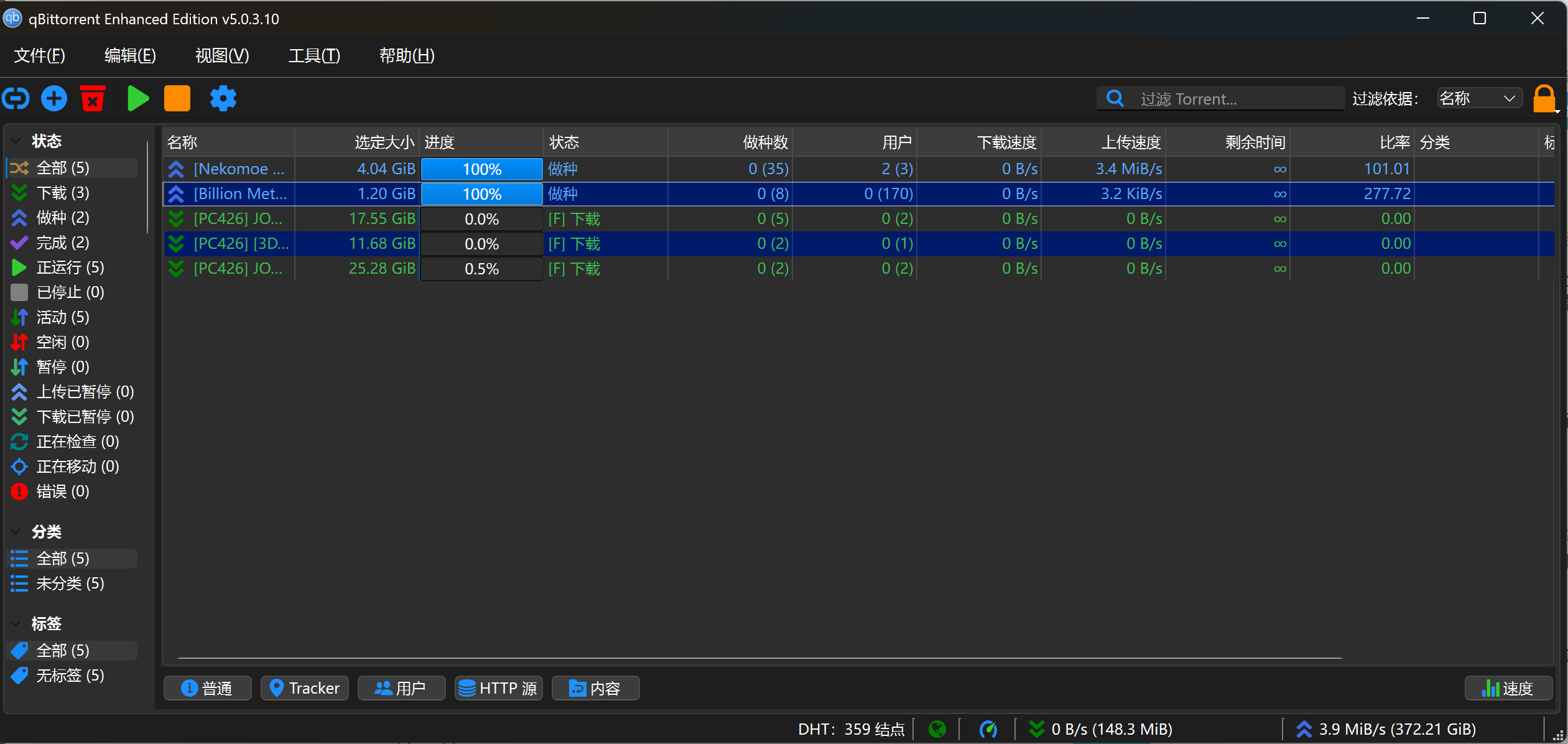
Task: Click the orange stop torrent icon
Action: pyautogui.click(x=177, y=98)
